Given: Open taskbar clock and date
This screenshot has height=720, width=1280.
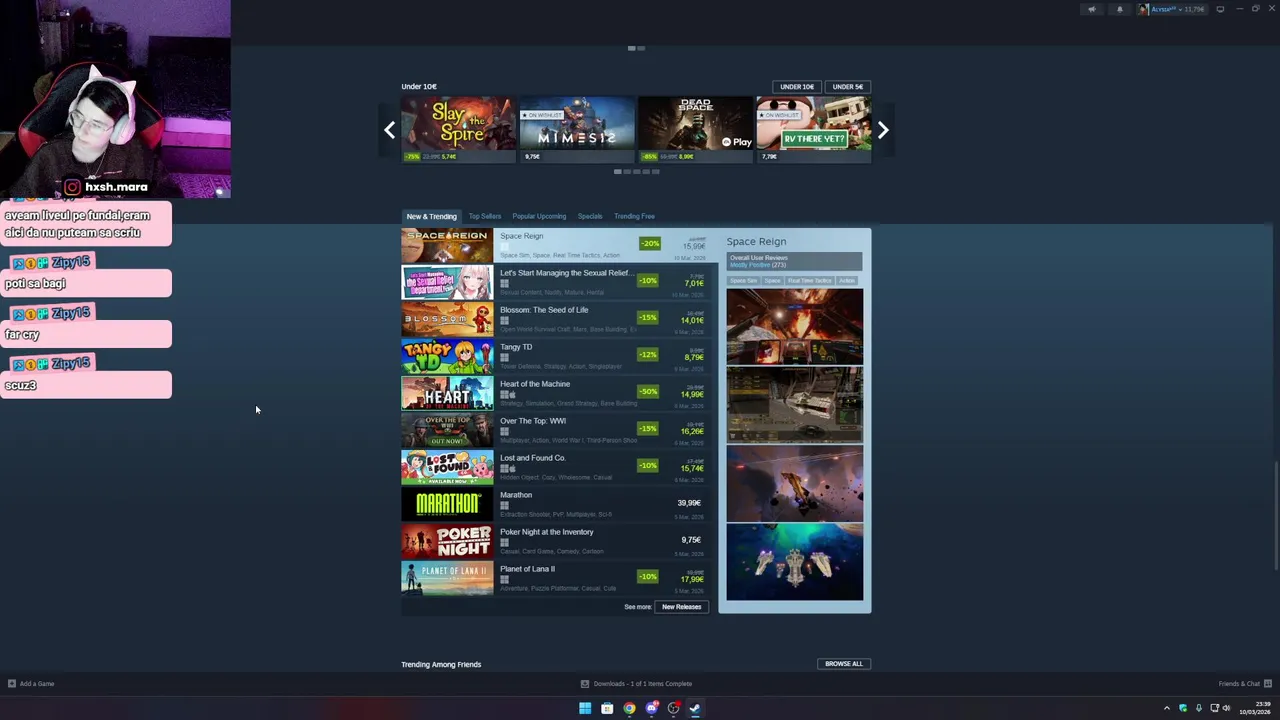Looking at the screenshot, I should (1257, 708).
